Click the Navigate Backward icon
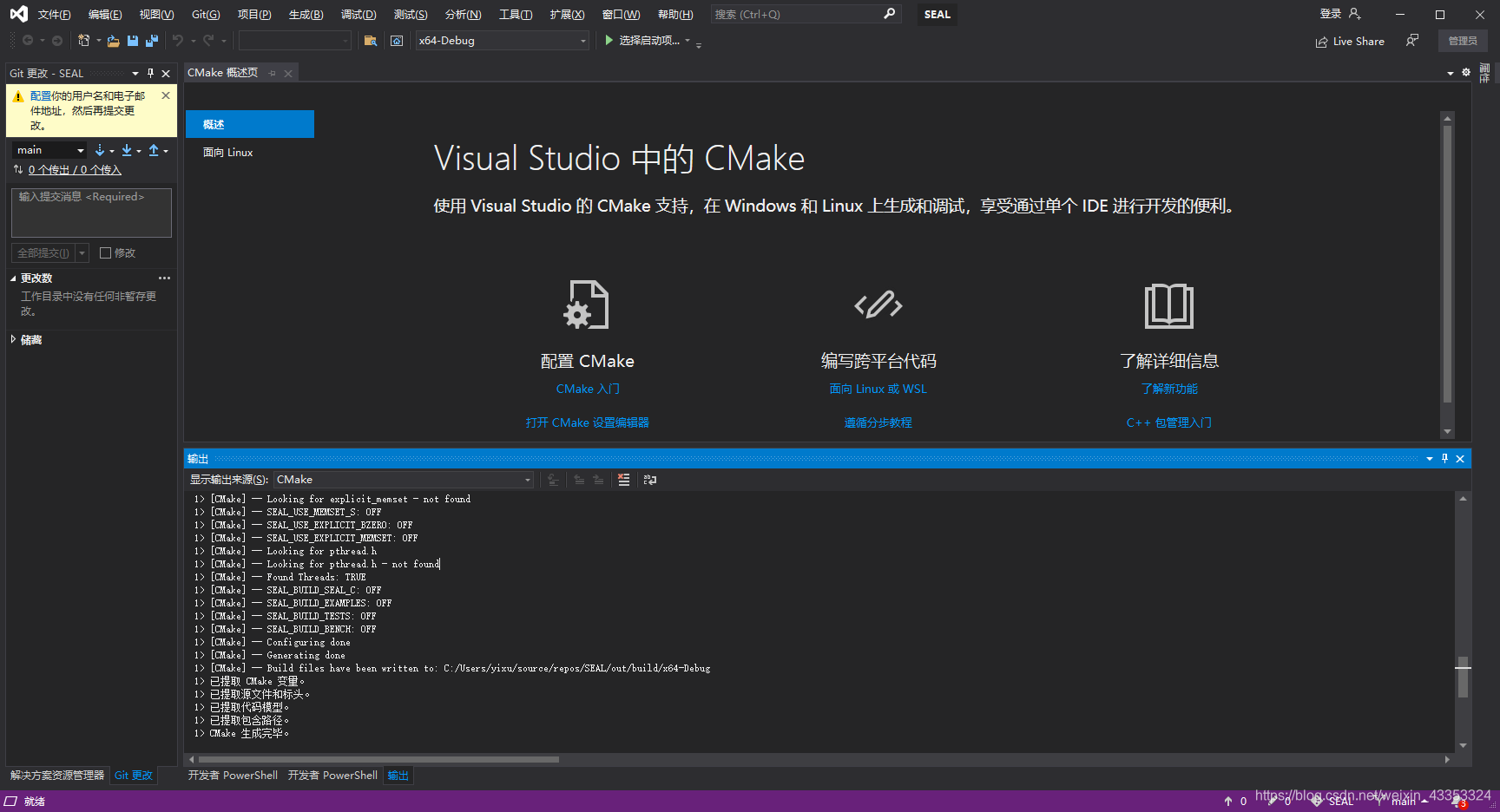The width and height of the screenshot is (1500, 812). point(28,41)
